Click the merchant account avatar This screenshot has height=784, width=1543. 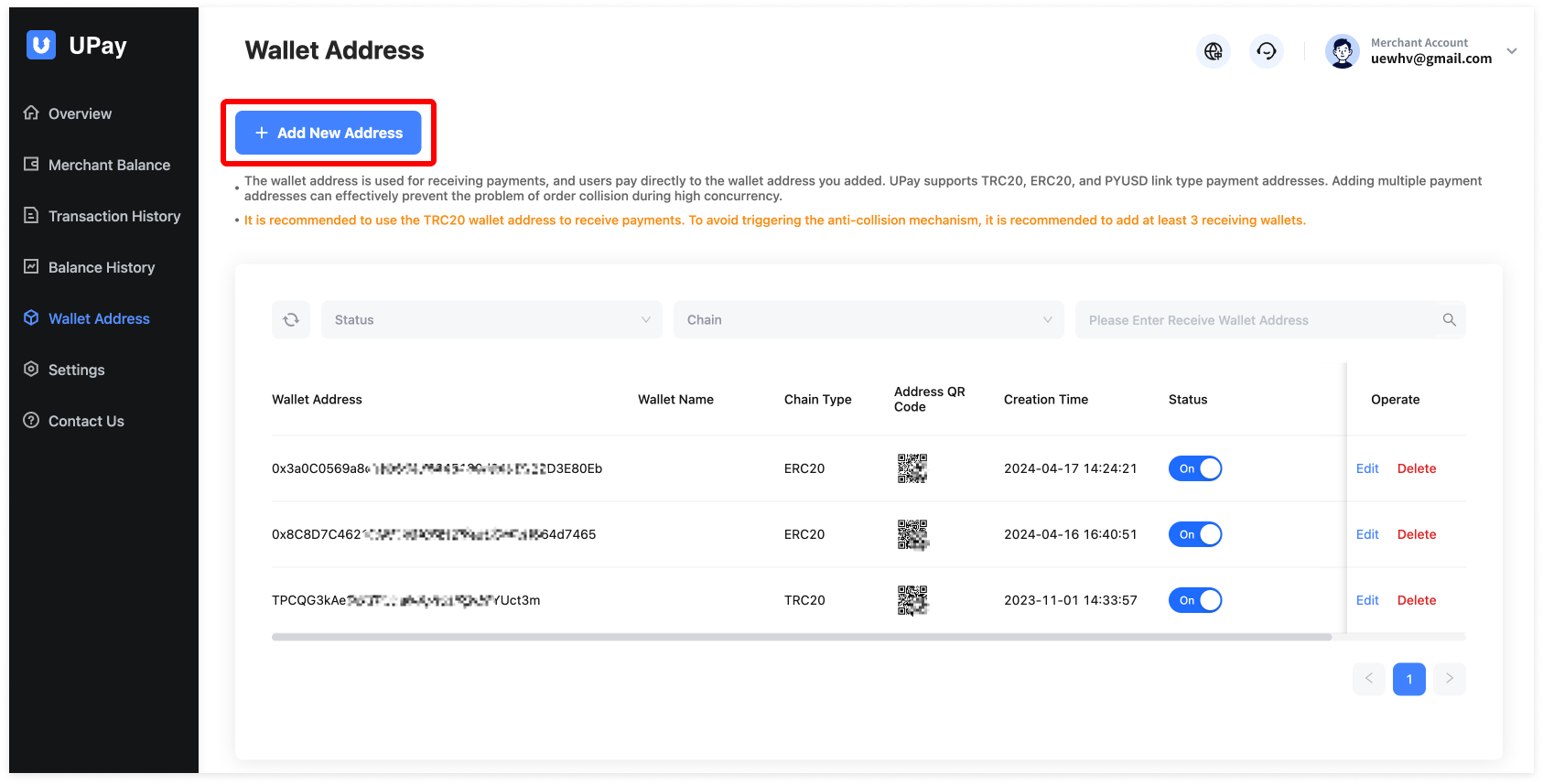1343,51
